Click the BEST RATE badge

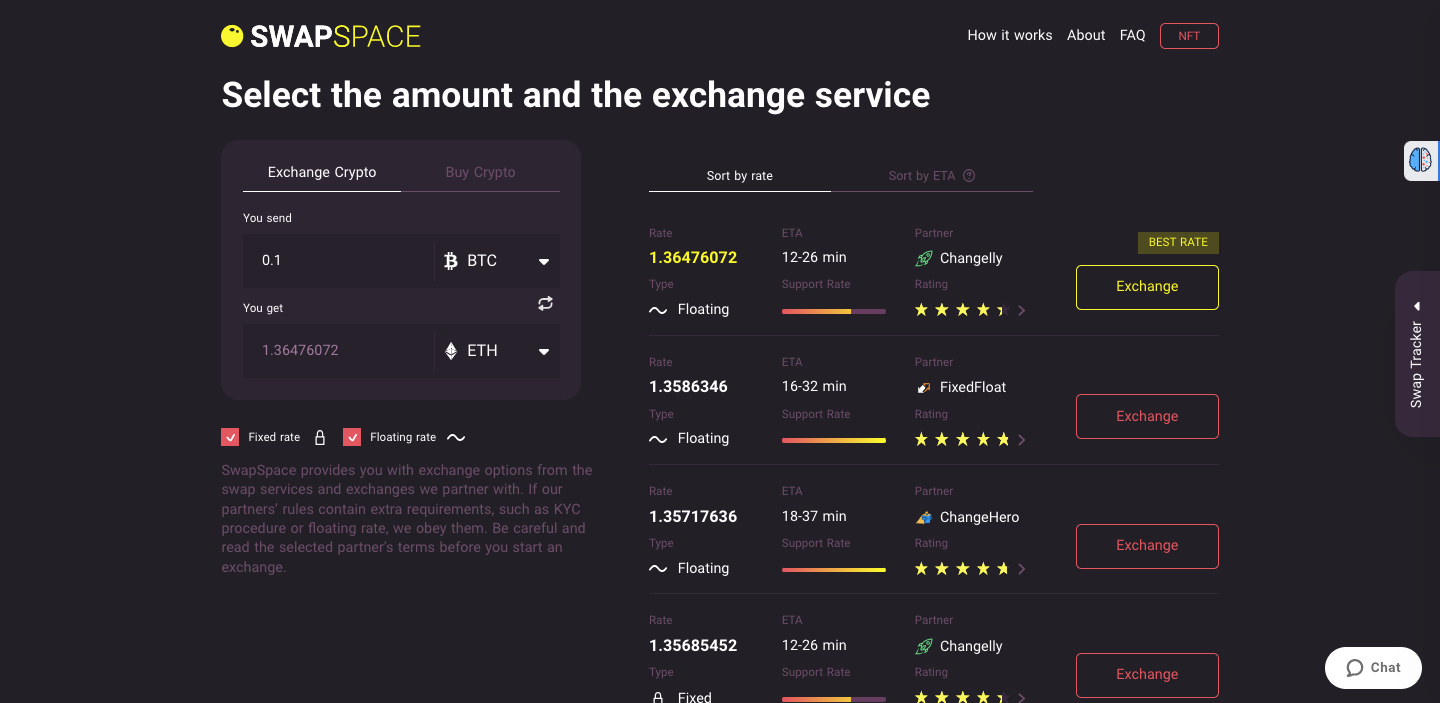(1178, 242)
